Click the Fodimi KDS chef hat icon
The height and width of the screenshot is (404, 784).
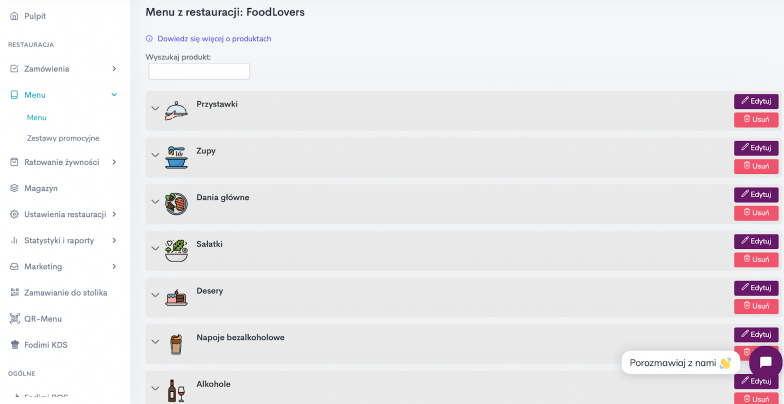[14, 345]
